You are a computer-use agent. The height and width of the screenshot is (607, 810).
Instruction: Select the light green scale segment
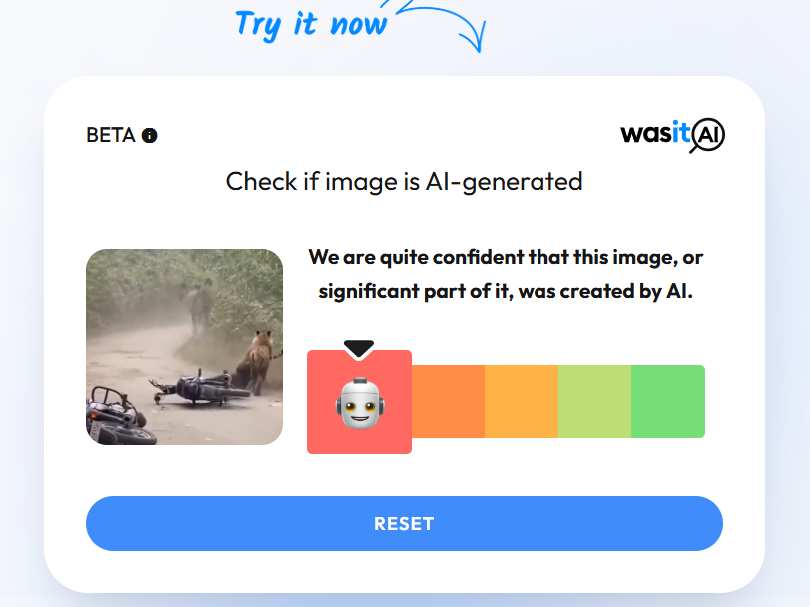[x=595, y=401]
